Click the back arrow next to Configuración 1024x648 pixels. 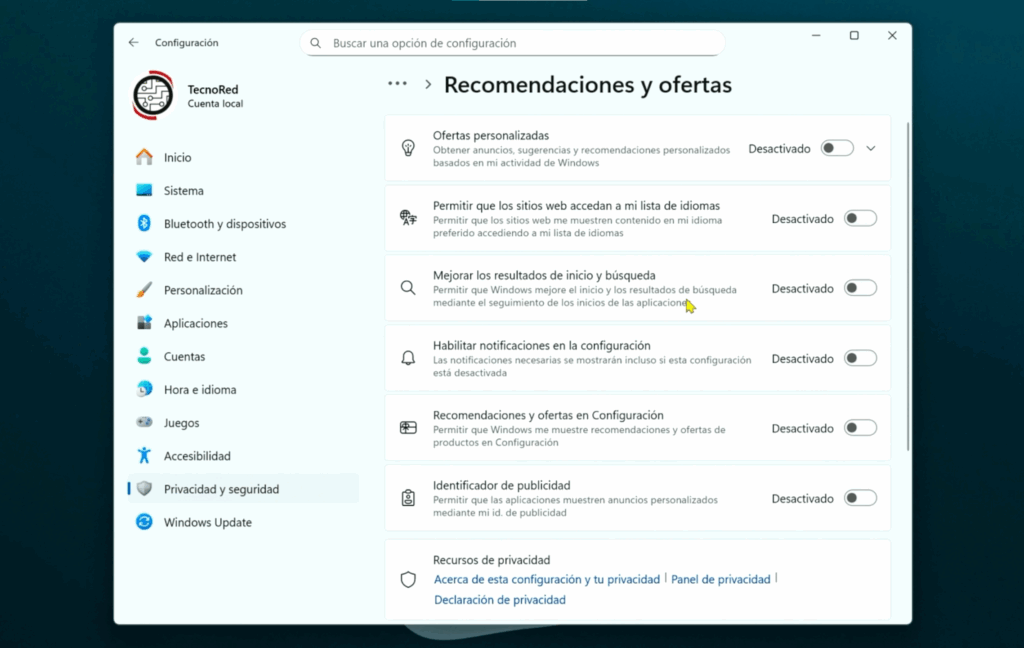131,43
